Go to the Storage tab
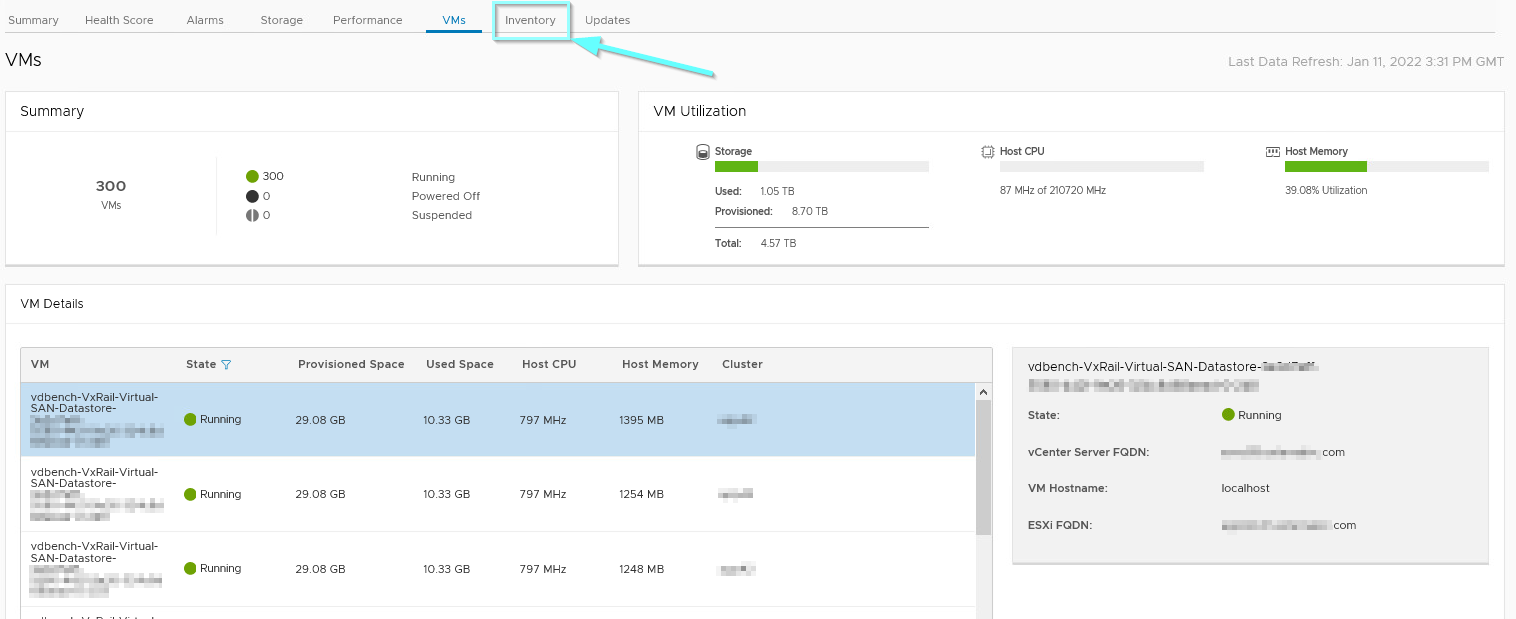Screen dimensions: 1516x619 point(281,20)
